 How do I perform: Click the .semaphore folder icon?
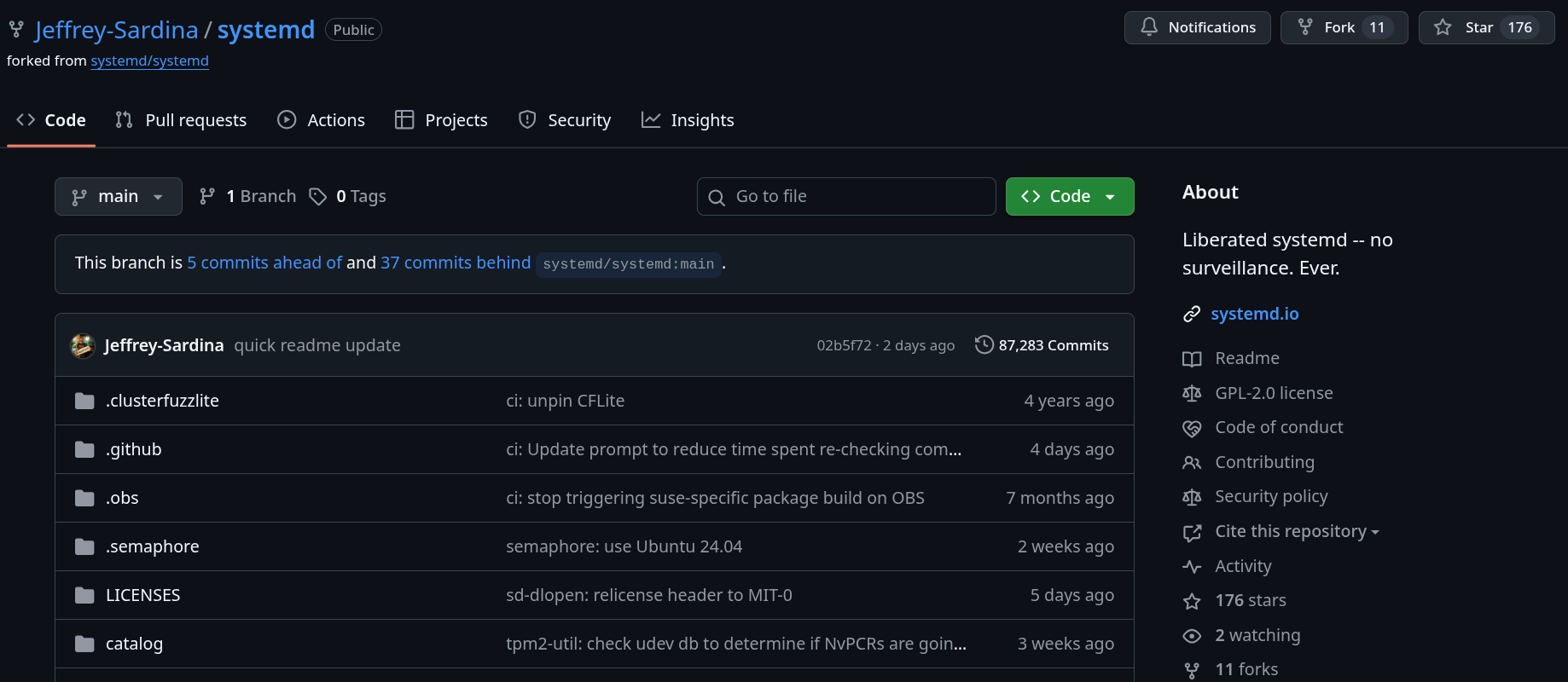pyautogui.click(x=84, y=546)
